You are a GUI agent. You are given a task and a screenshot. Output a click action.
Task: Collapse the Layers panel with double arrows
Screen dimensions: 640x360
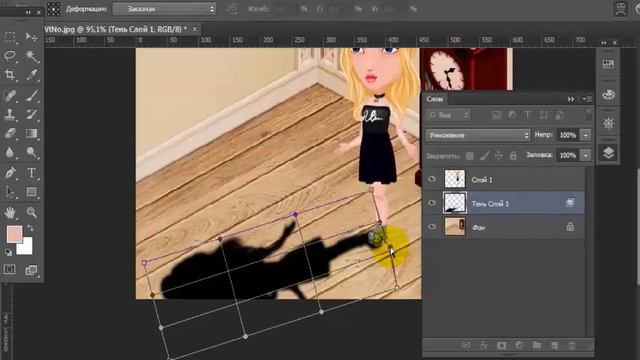[571, 99]
